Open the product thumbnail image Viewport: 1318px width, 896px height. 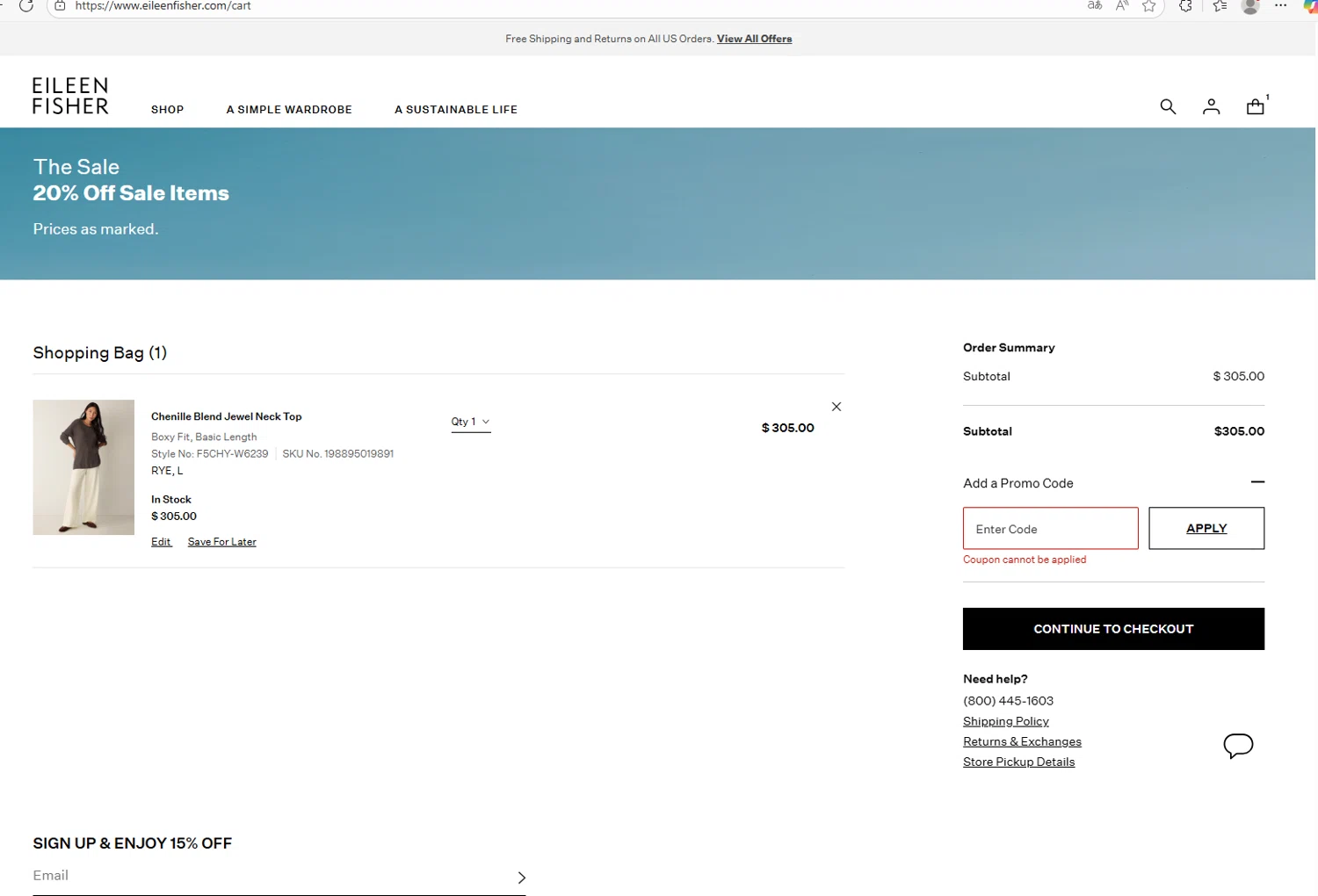coord(83,467)
